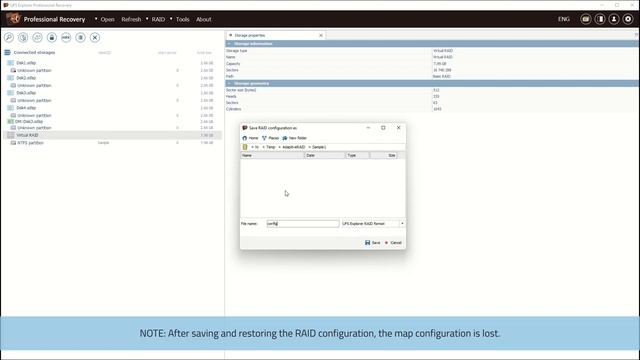Select the Disk4 storage row
The width and height of the screenshot is (640, 360).
point(112,108)
